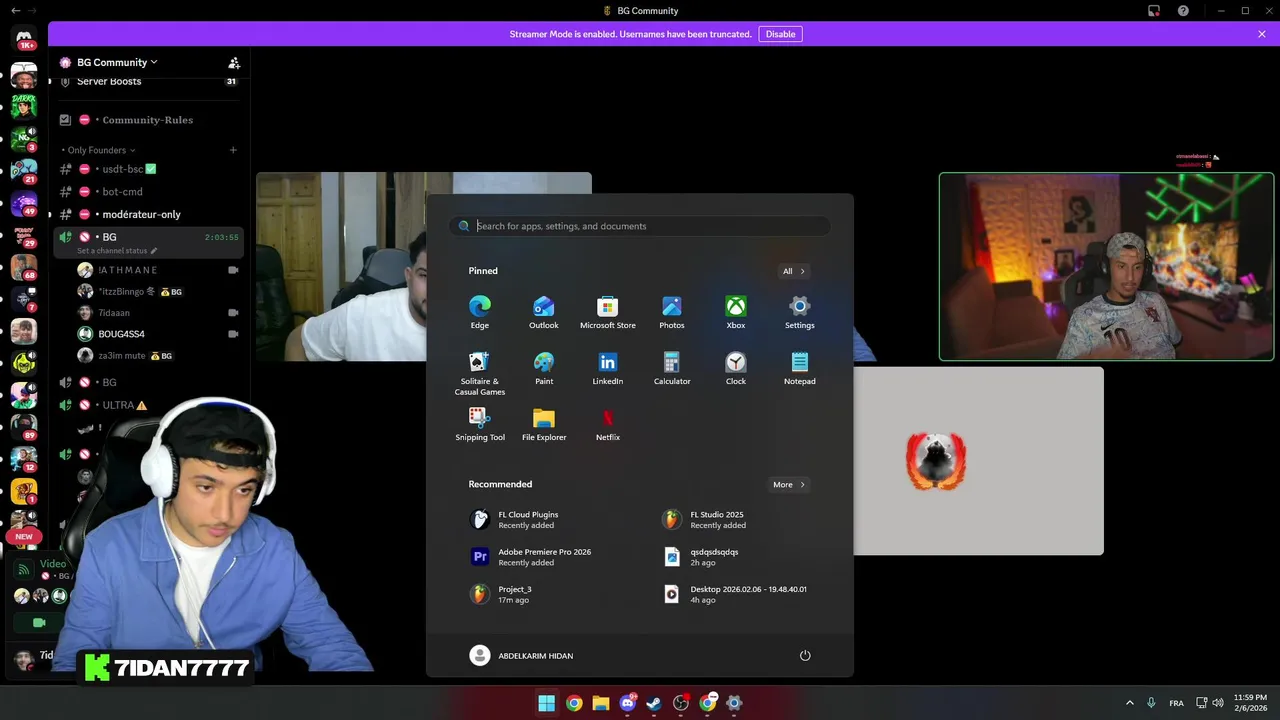
Task: Launch Microsoft Store from Start menu
Action: pos(608,312)
